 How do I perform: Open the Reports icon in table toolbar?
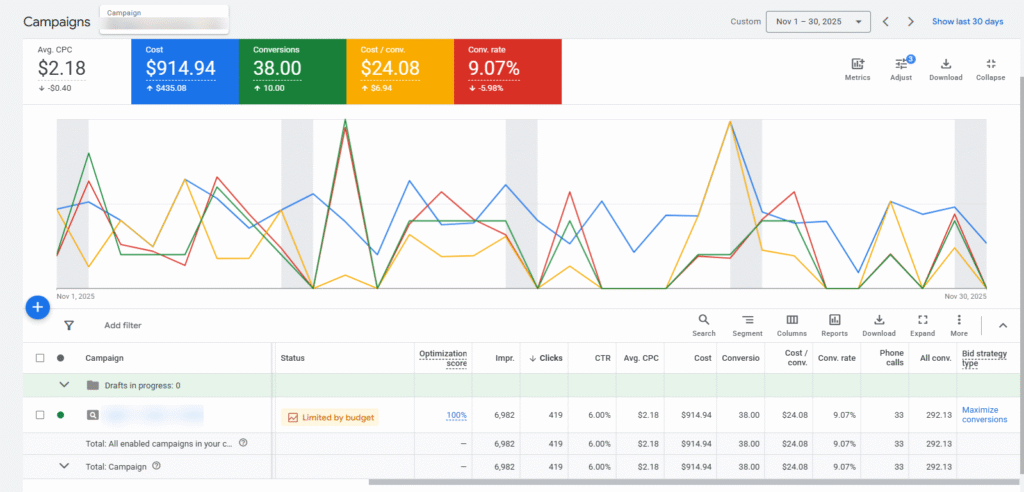834,320
